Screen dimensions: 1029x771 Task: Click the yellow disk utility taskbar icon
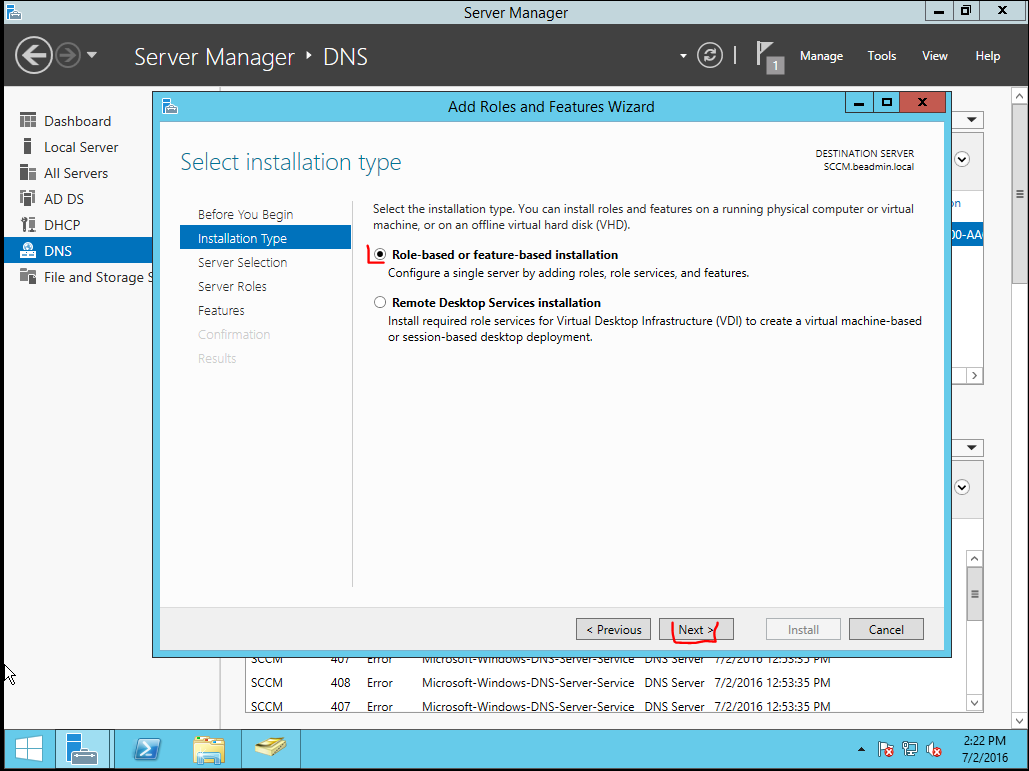pos(270,747)
